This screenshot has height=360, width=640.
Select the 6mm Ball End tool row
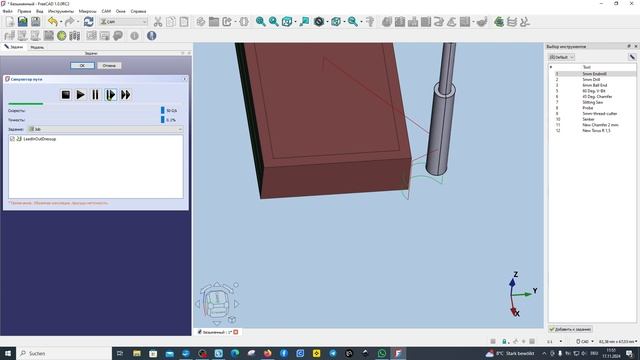pyautogui.click(x=592, y=85)
